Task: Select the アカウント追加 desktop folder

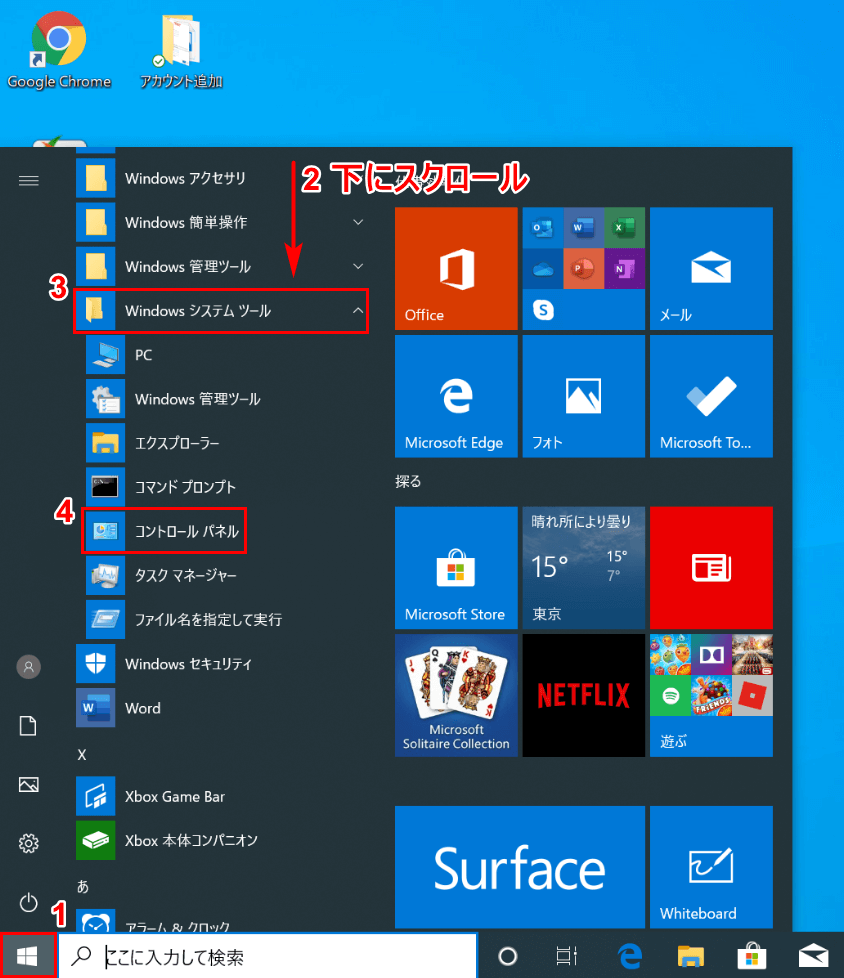Action: tap(181, 52)
